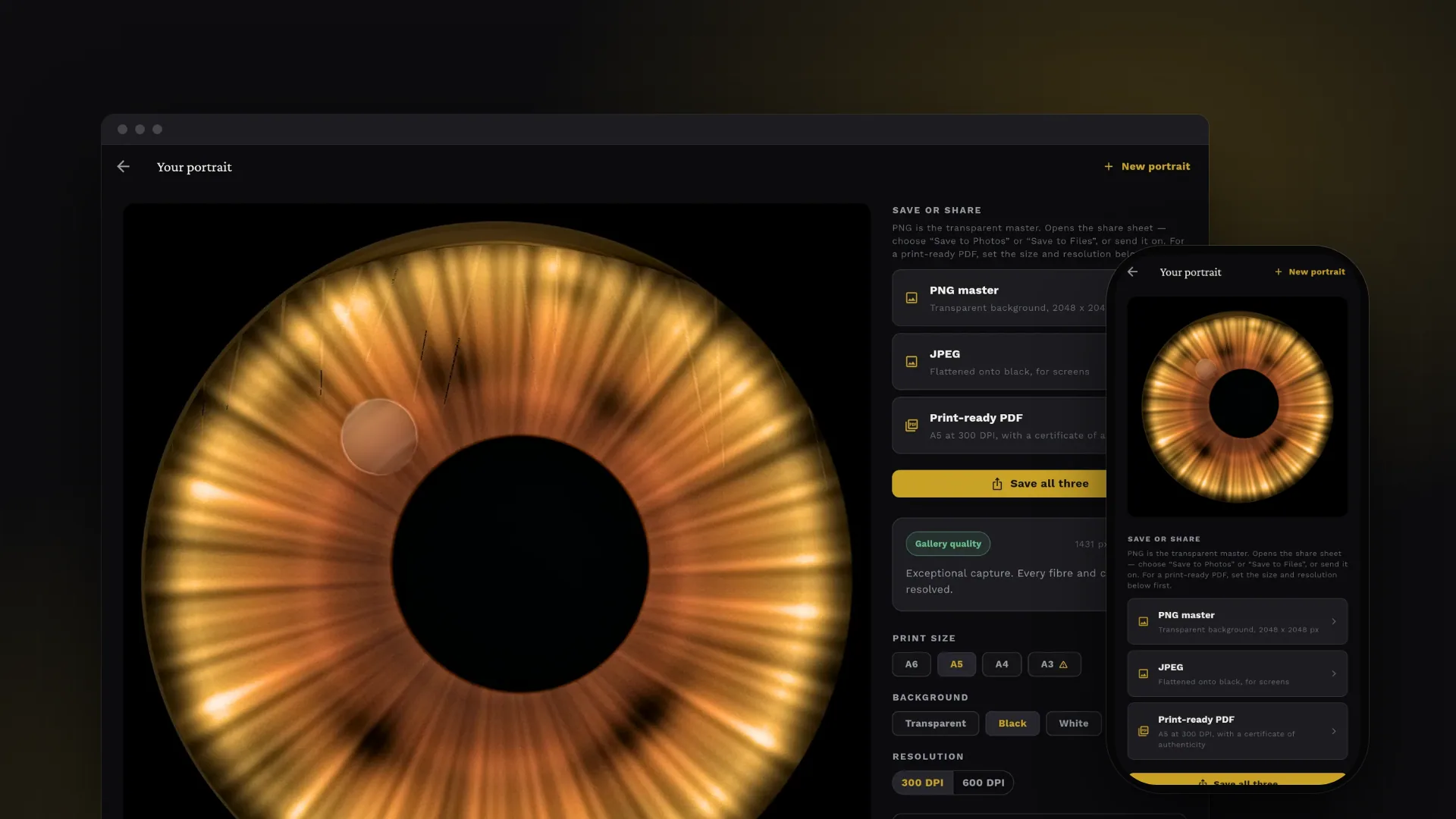Go back using desktop window arrow
This screenshot has width=1456, height=819.
124,167
